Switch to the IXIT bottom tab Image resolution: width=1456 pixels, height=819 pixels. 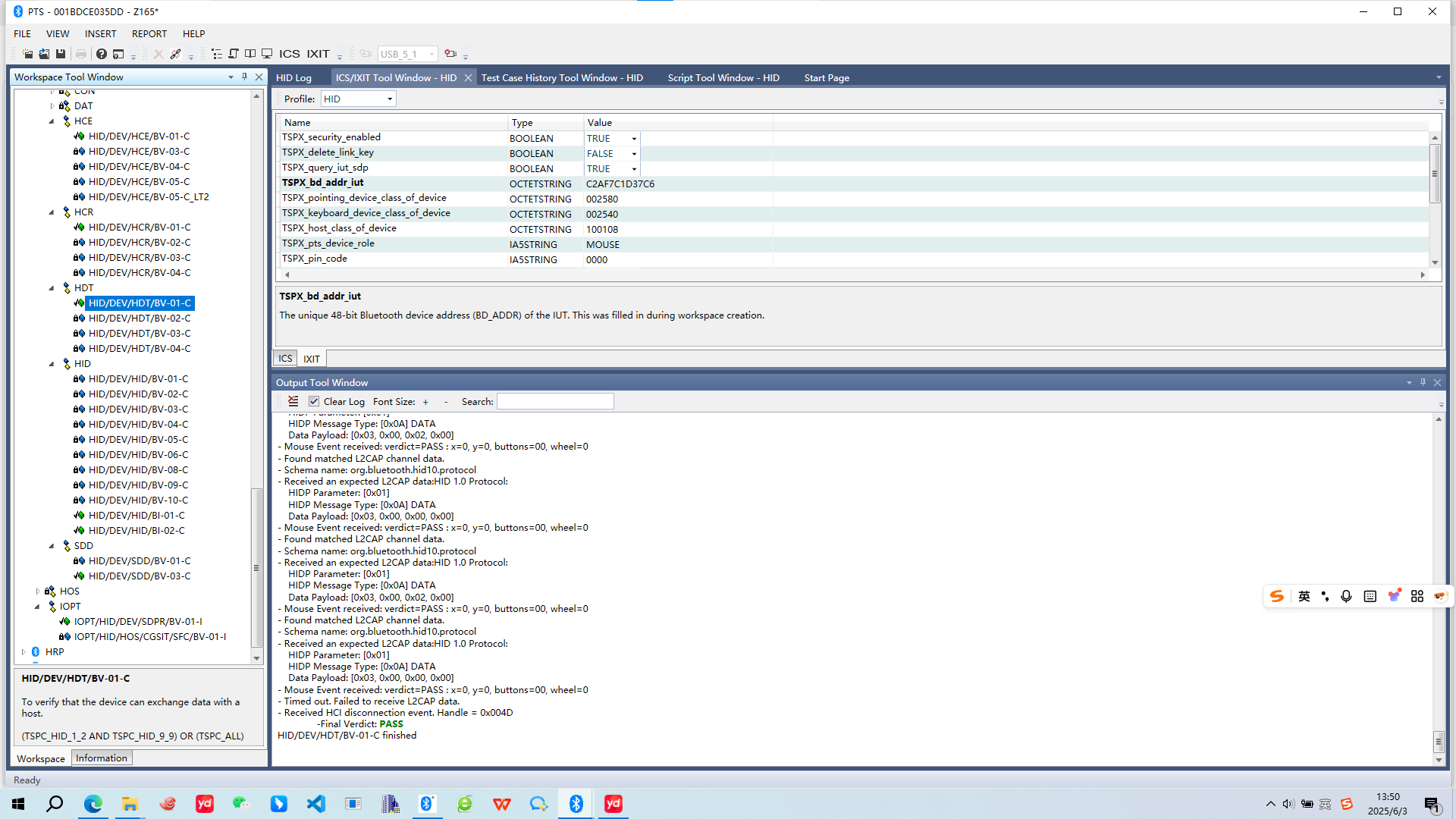click(312, 359)
